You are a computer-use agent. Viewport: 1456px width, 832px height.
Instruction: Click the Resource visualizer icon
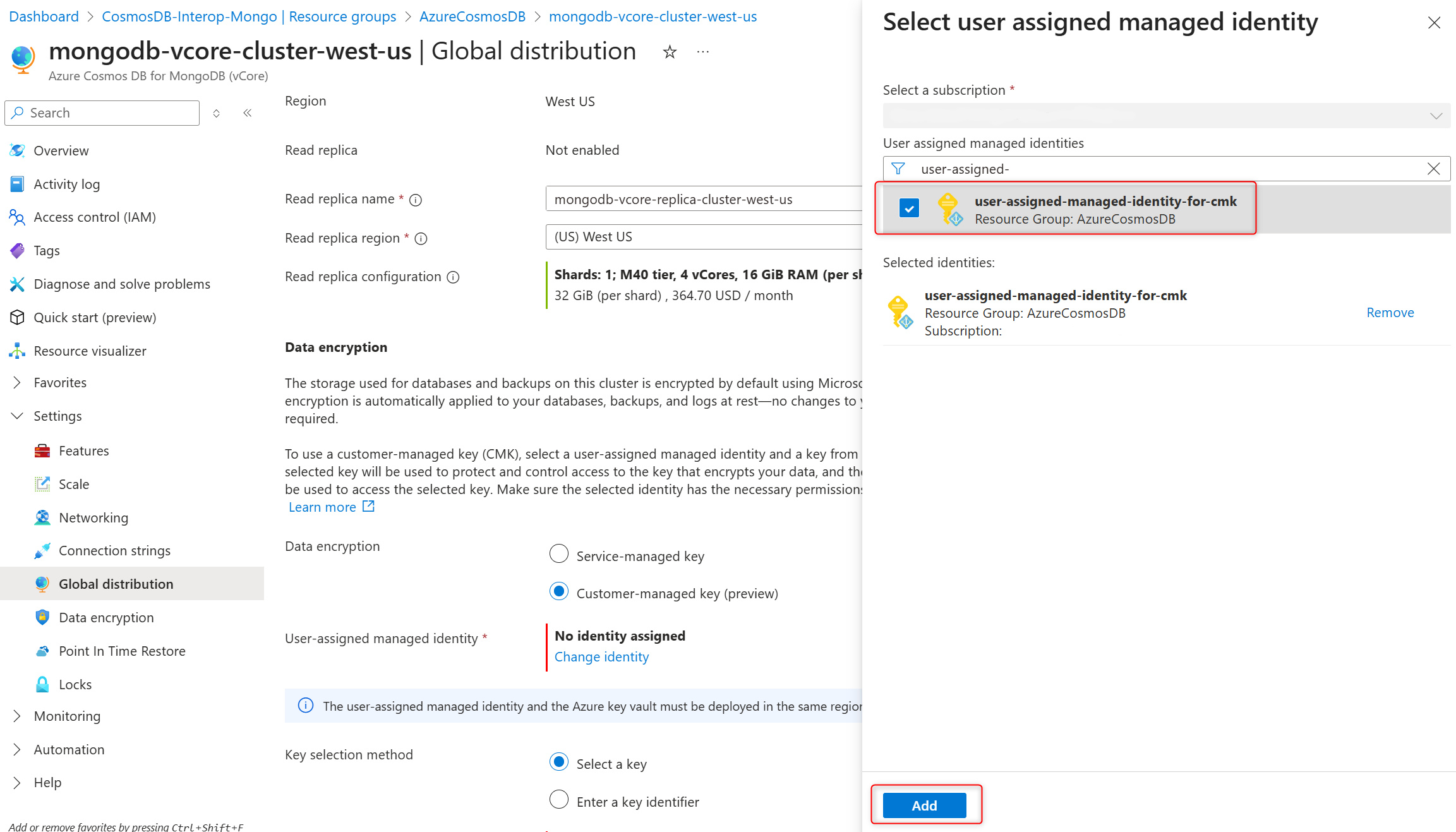pos(17,351)
